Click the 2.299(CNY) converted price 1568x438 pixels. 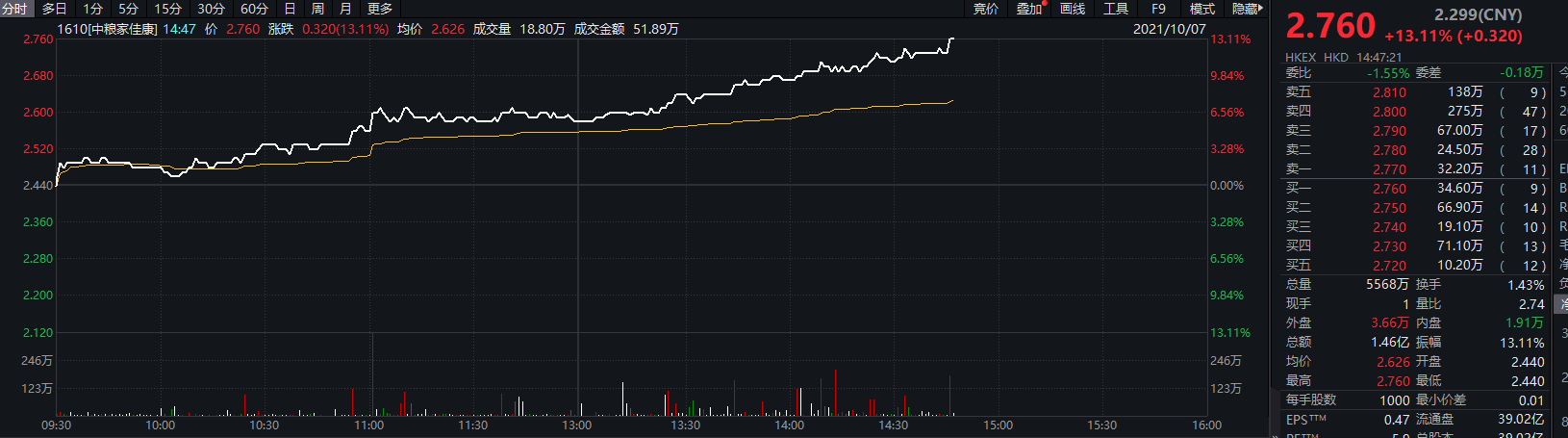[1479, 15]
